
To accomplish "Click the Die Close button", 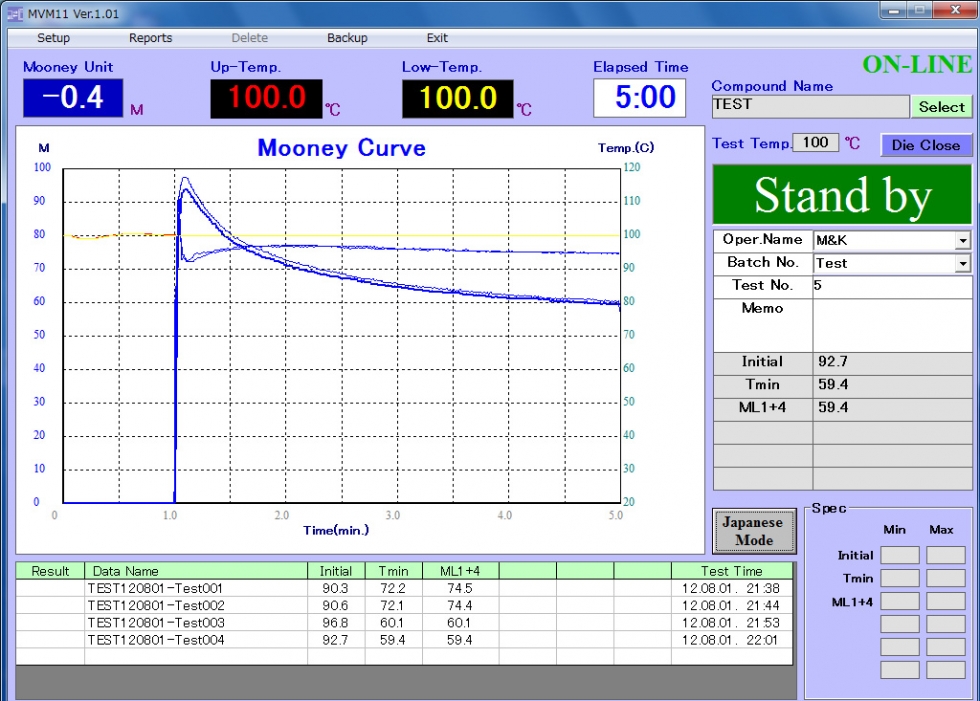I will pyautogui.click(x=925, y=145).
